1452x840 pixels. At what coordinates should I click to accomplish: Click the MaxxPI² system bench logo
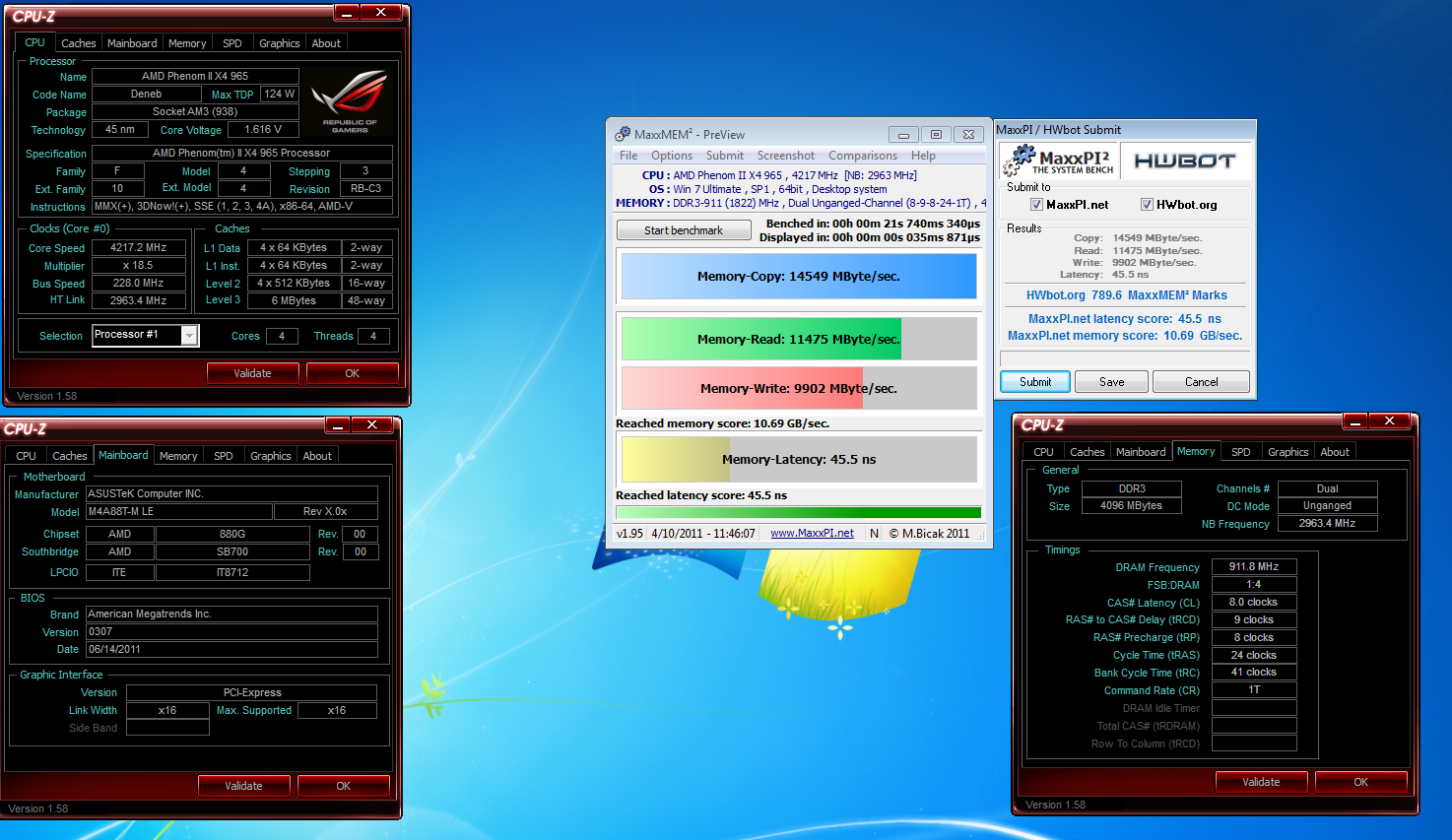[1058, 161]
